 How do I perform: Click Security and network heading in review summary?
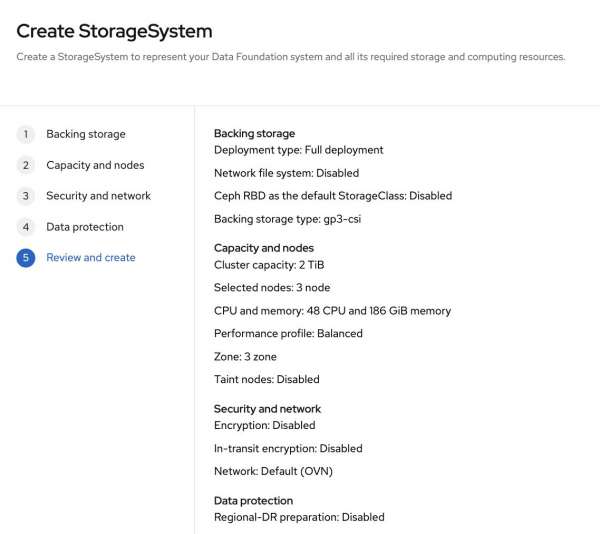click(x=267, y=409)
